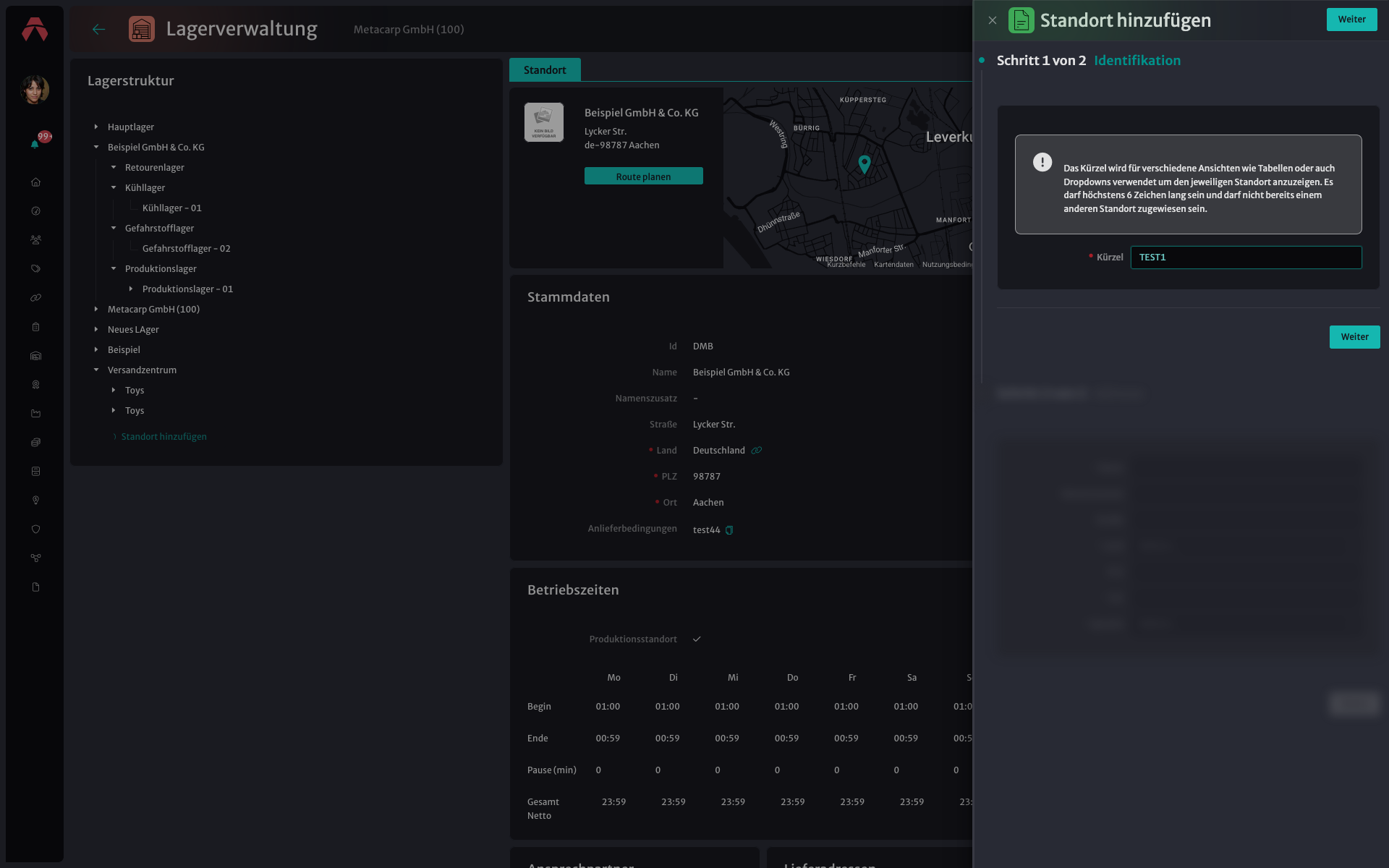This screenshot has height=868, width=1389.
Task: Open map Kartendaten link
Action: tap(893, 265)
